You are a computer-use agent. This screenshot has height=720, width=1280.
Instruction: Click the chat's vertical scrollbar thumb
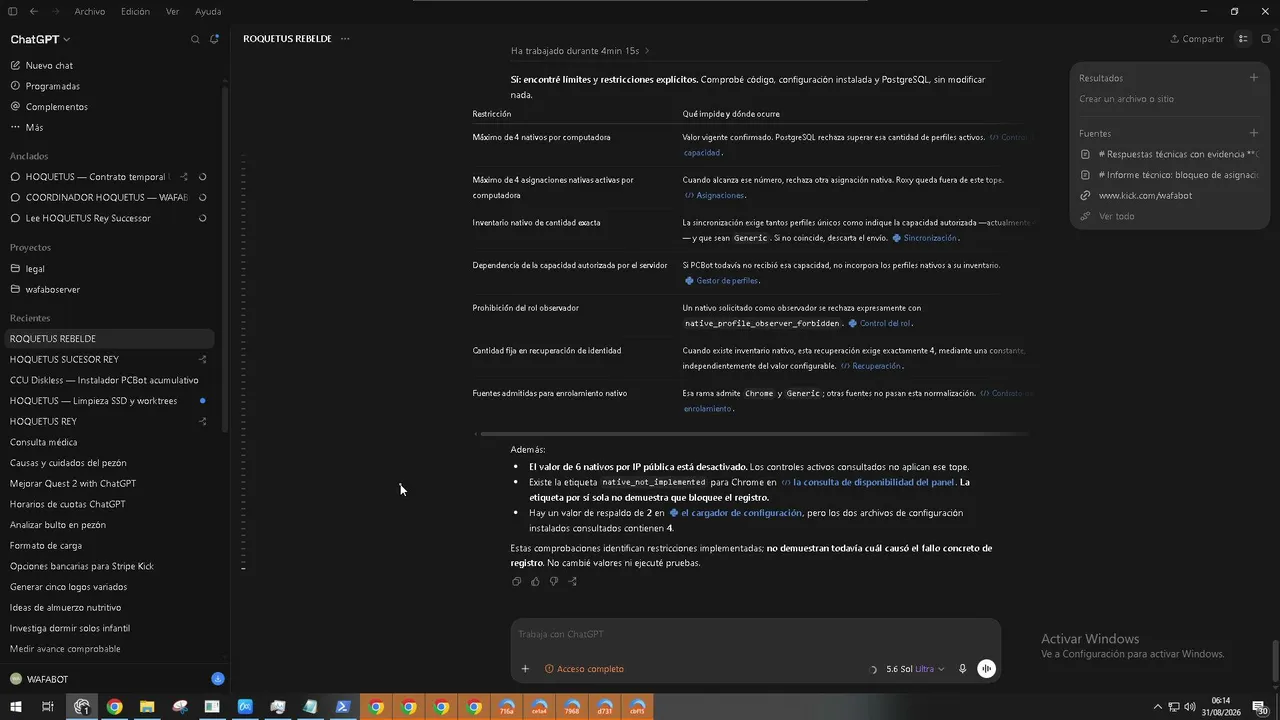1274,660
